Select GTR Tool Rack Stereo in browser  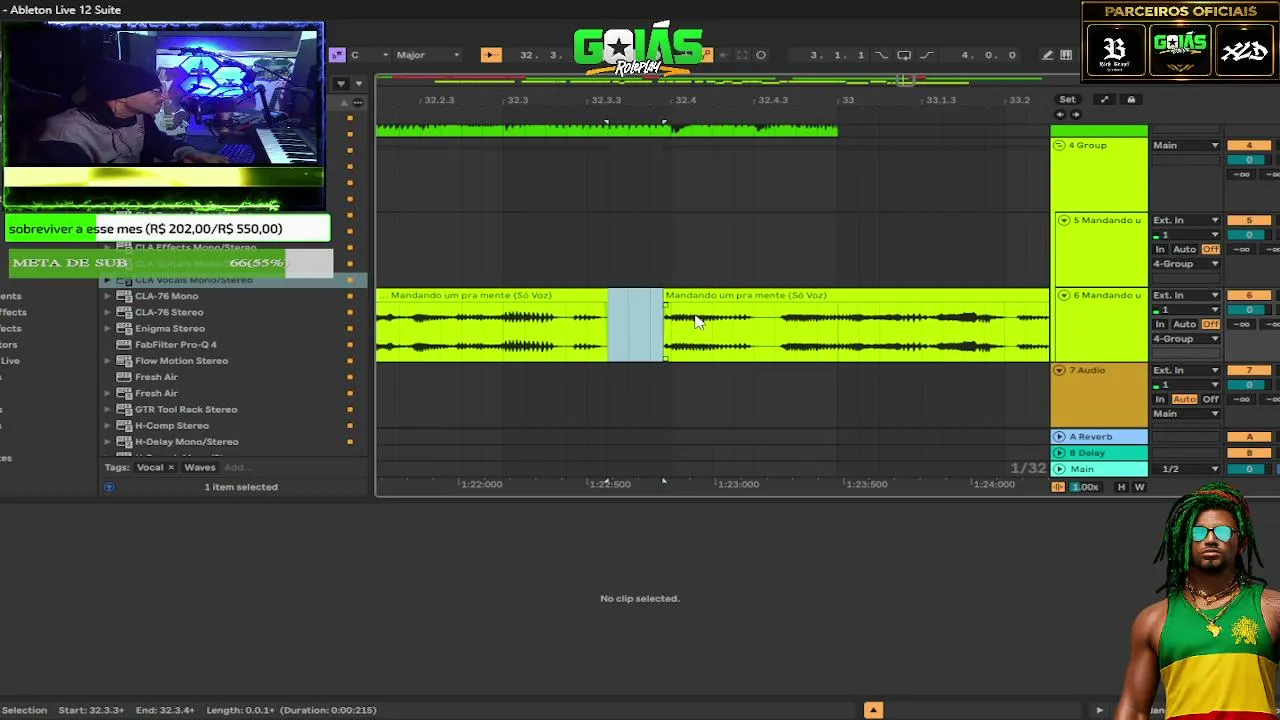(186, 410)
